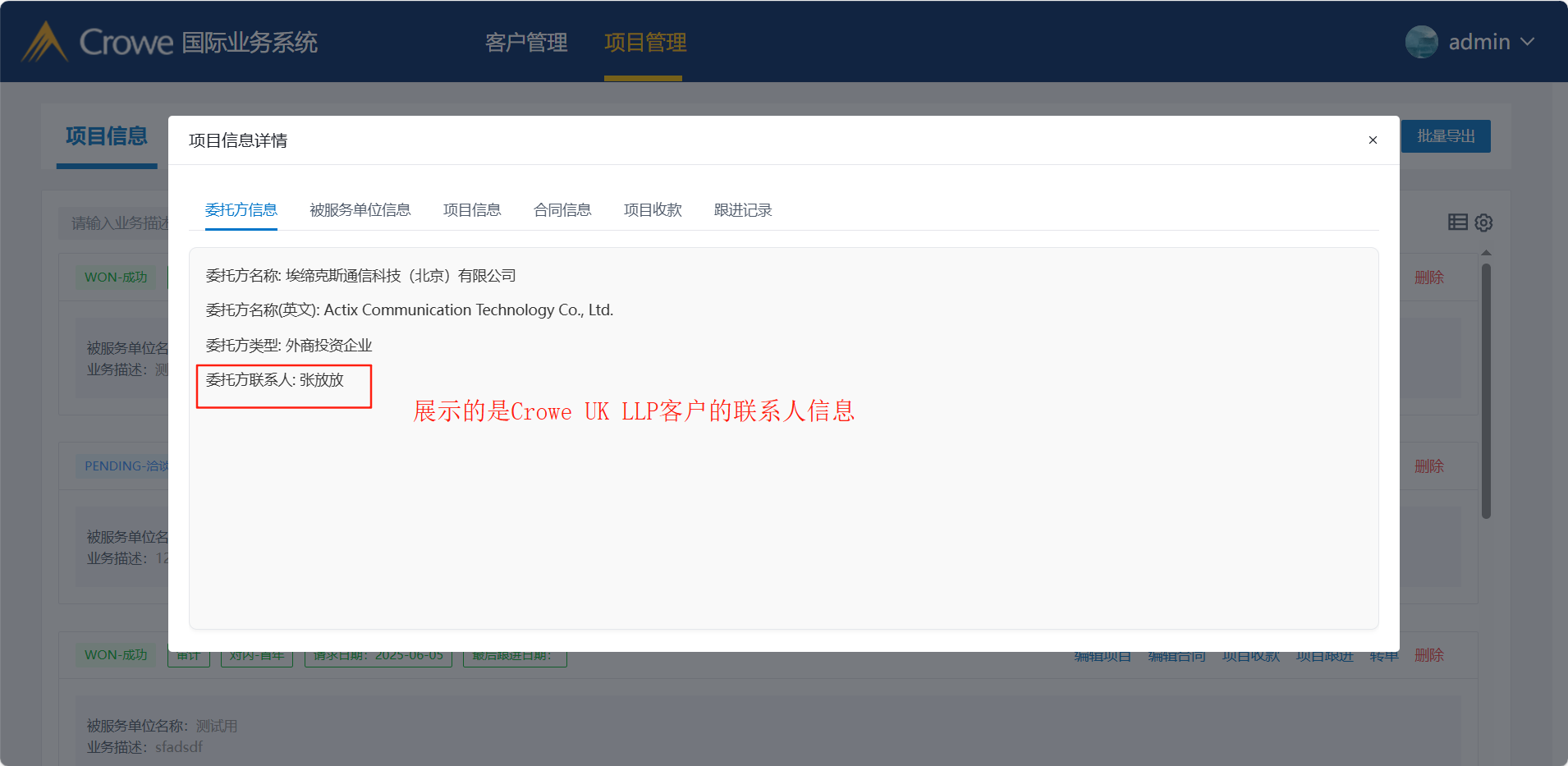Select the 委托方信息 tab
Image resolution: width=1568 pixels, height=766 pixels.
241,210
